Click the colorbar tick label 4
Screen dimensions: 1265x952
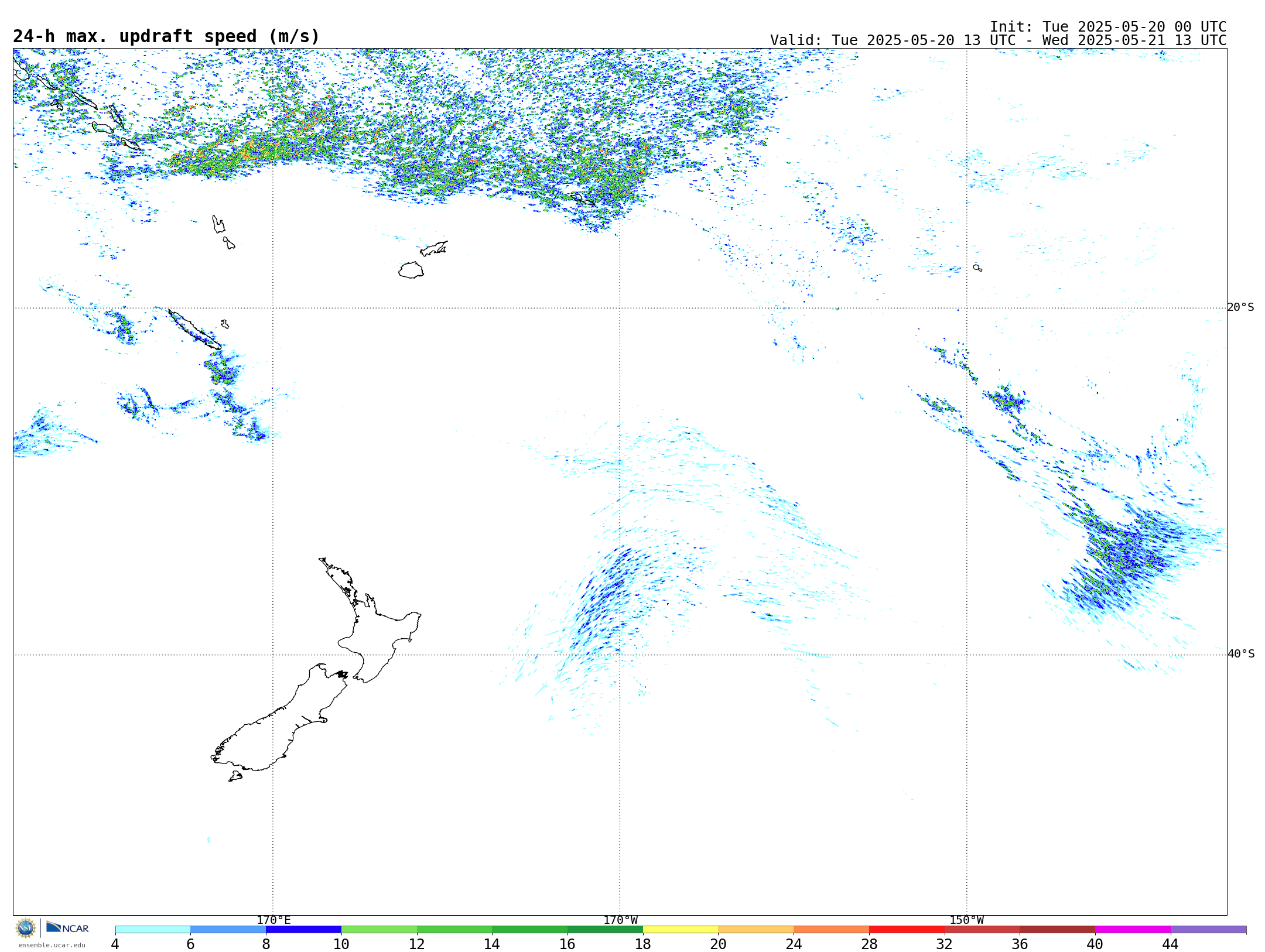[x=115, y=944]
